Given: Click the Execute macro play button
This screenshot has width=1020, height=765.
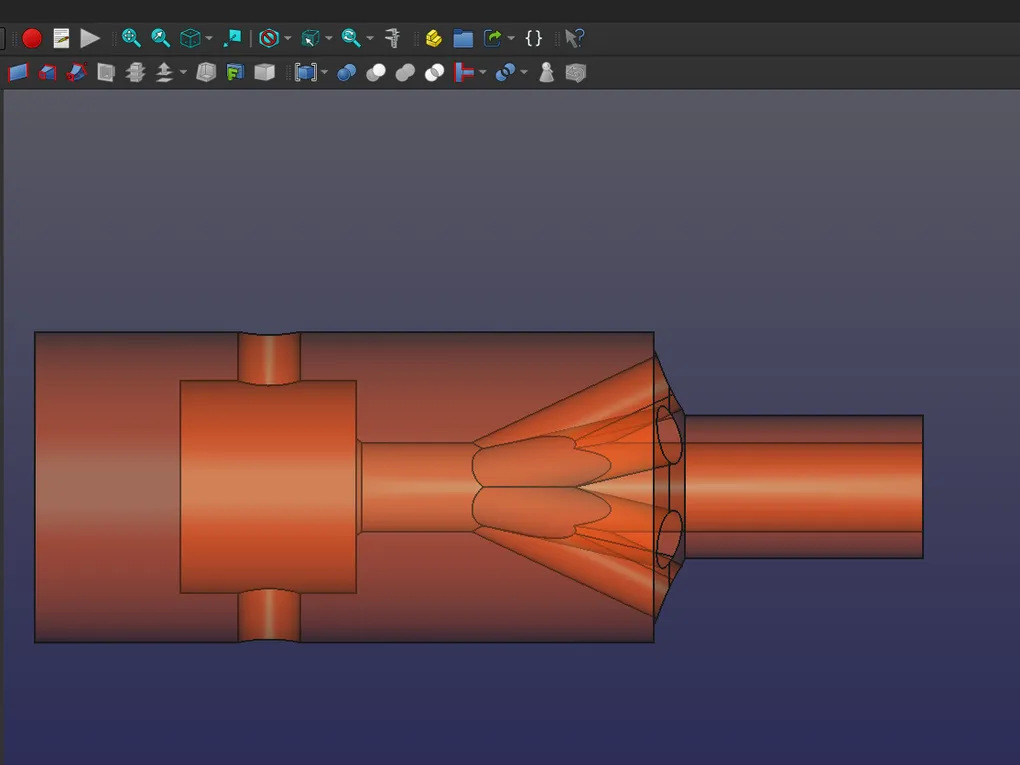Looking at the screenshot, I should pos(90,38).
